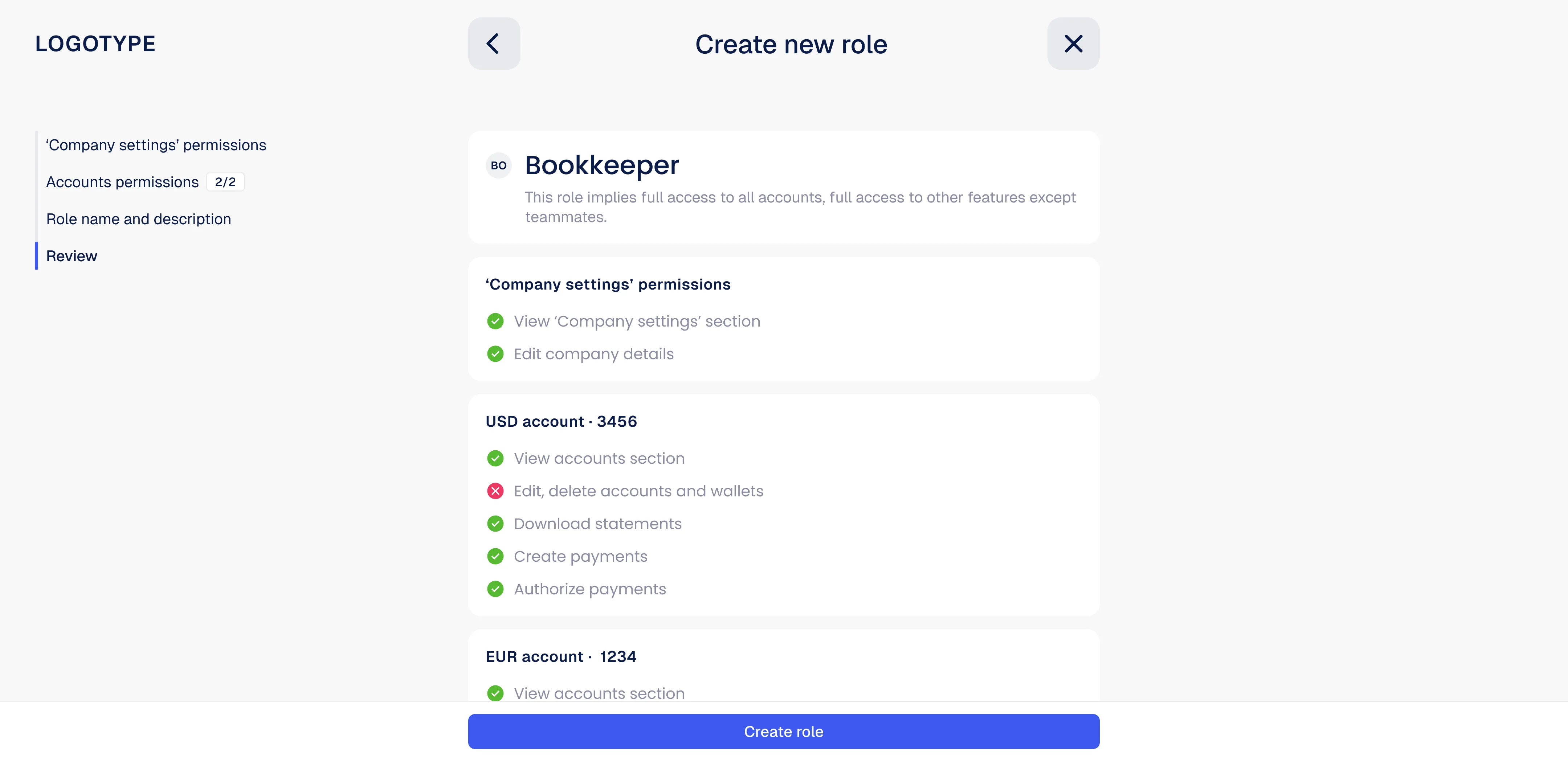Click green check beside USD View accounts section
Image resolution: width=1568 pixels, height=762 pixels.
tap(495, 458)
